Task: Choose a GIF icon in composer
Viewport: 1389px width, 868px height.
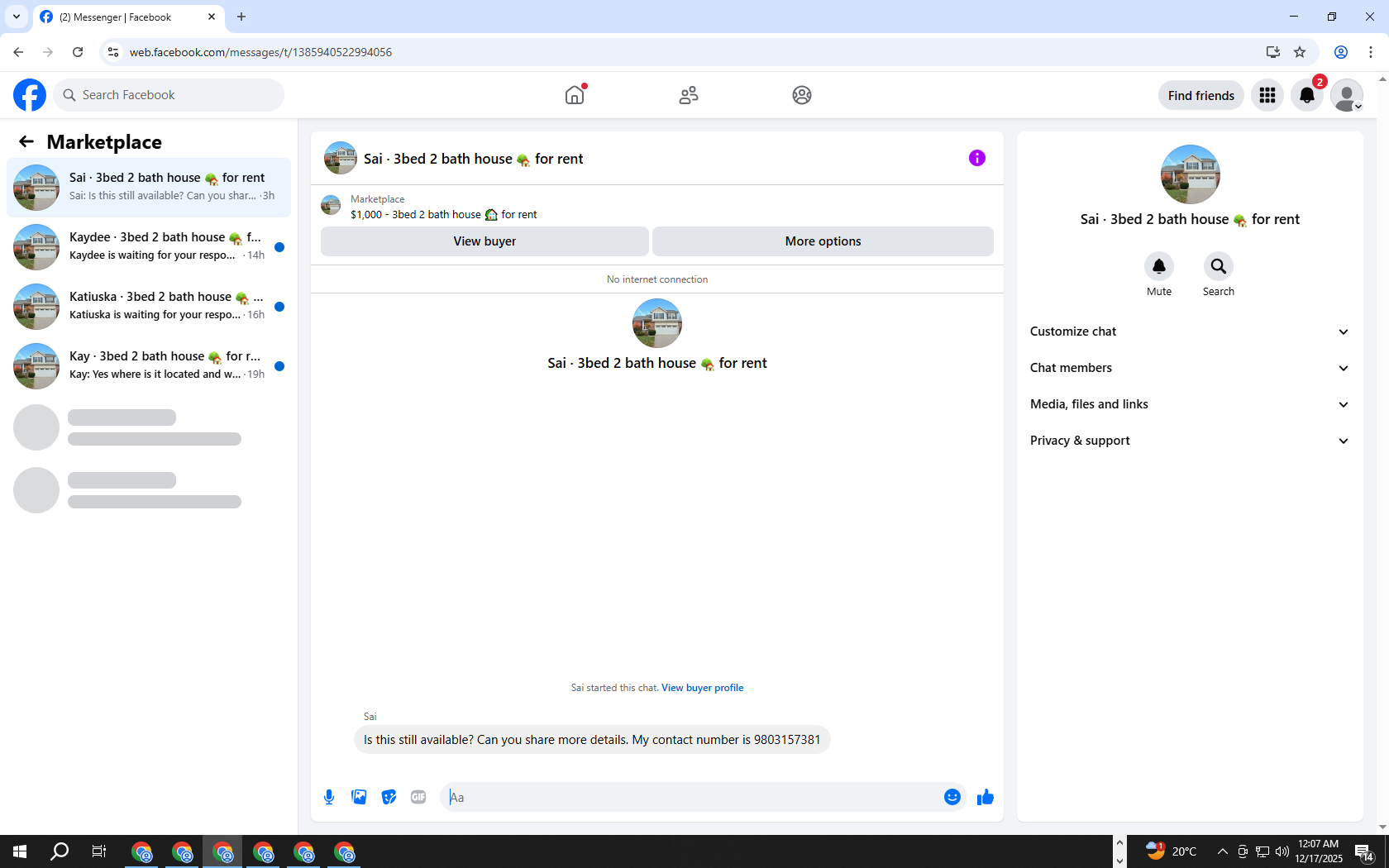Action: pyautogui.click(x=418, y=797)
